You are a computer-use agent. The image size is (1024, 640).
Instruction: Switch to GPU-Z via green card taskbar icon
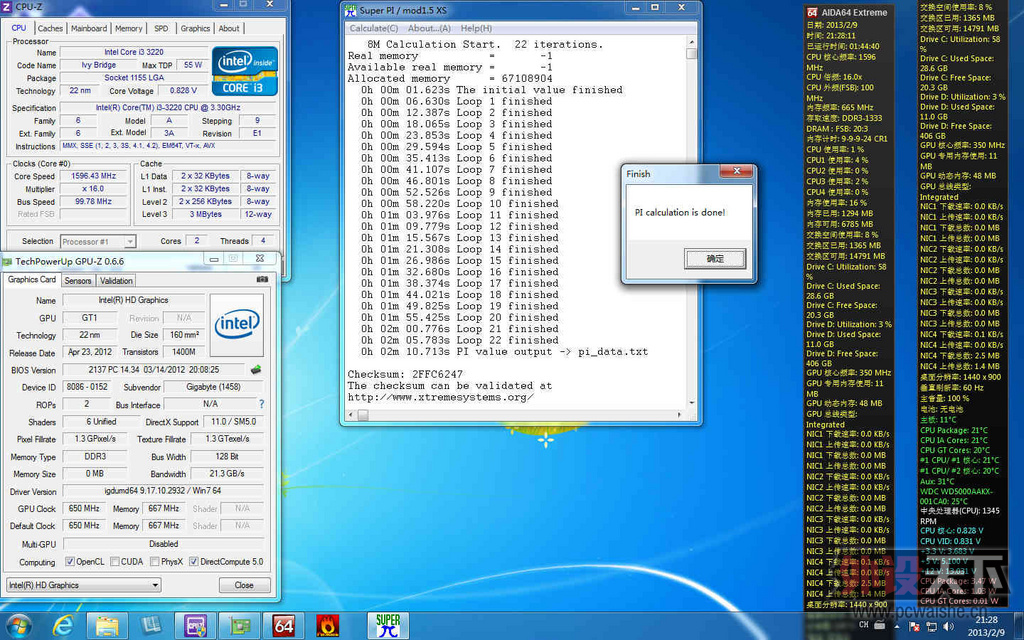point(239,626)
